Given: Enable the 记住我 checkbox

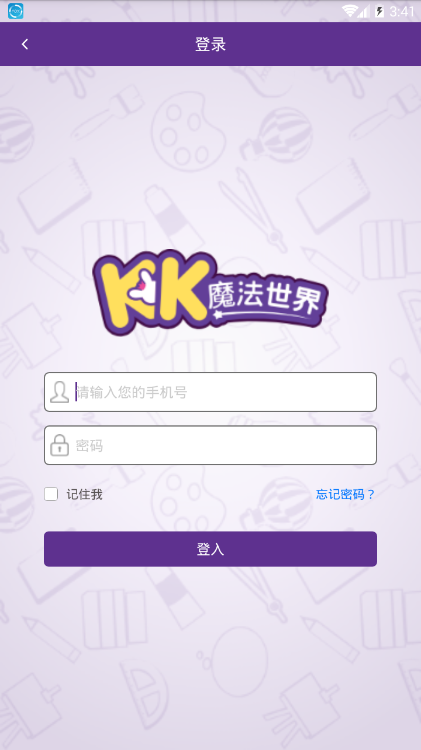Looking at the screenshot, I should (51, 494).
